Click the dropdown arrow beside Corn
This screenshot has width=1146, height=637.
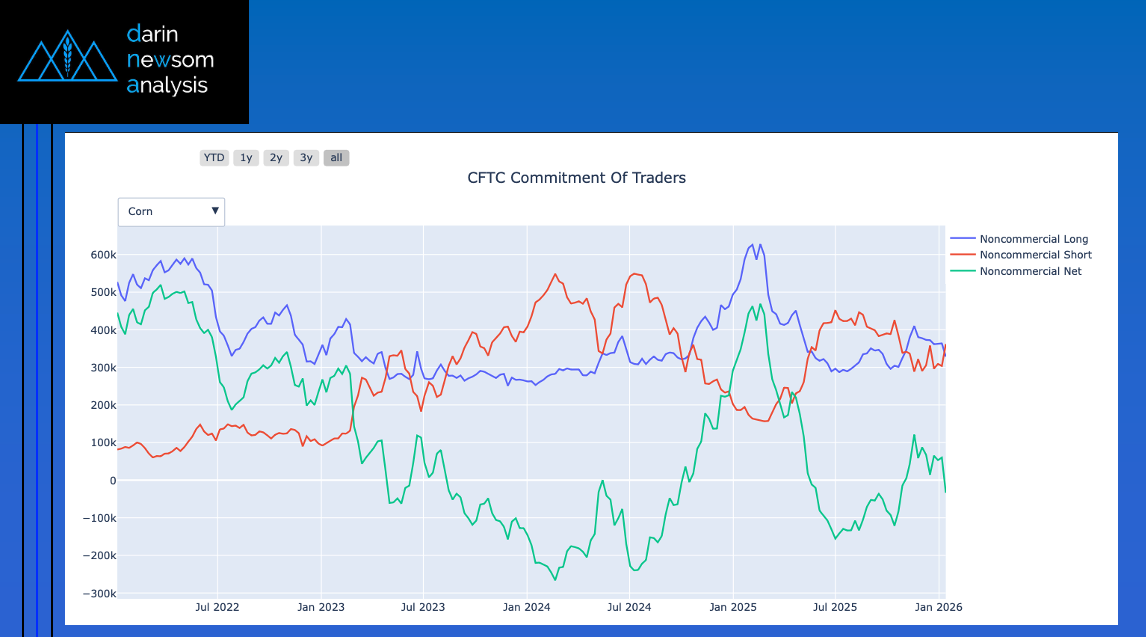(x=214, y=212)
